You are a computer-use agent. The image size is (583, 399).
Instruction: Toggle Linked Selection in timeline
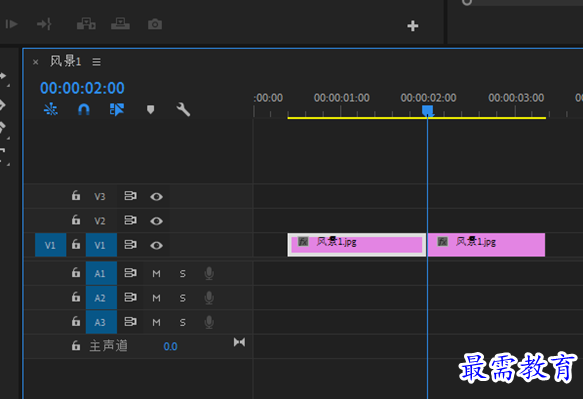[117, 110]
